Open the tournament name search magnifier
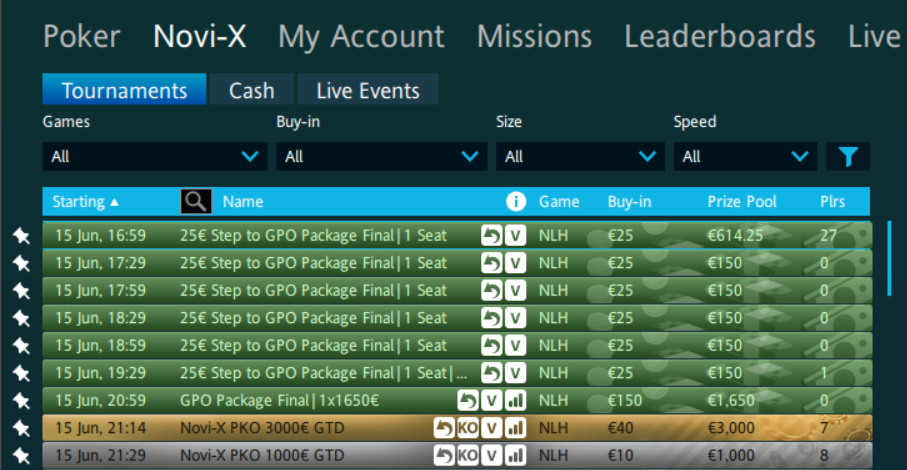The height and width of the screenshot is (470, 907). click(x=196, y=201)
